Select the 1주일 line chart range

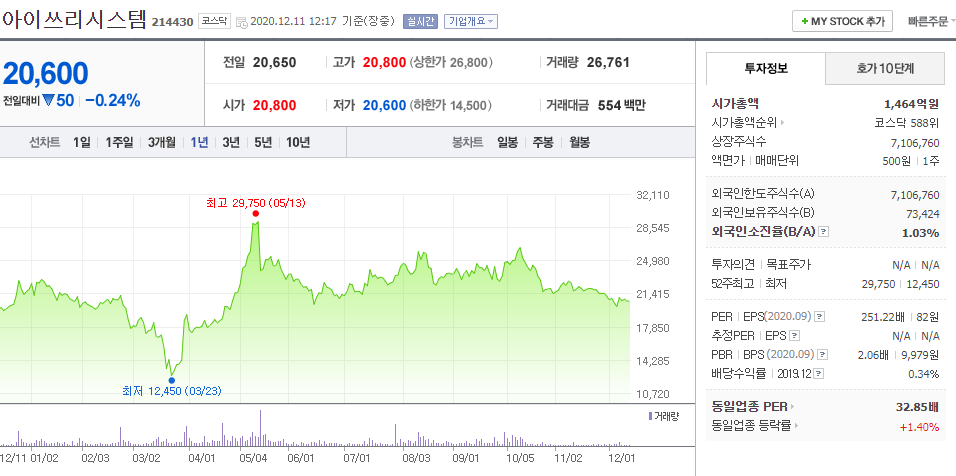[119, 143]
